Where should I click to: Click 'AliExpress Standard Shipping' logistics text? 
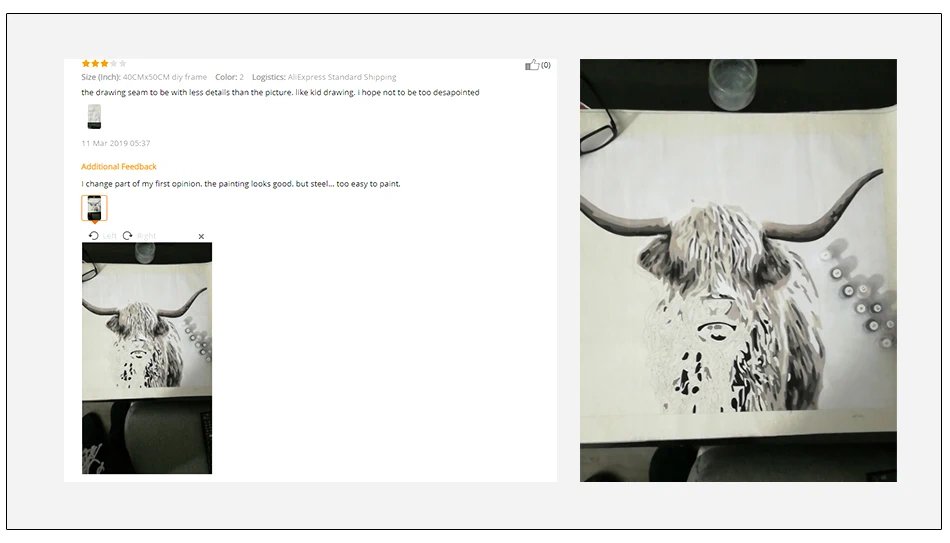[342, 77]
